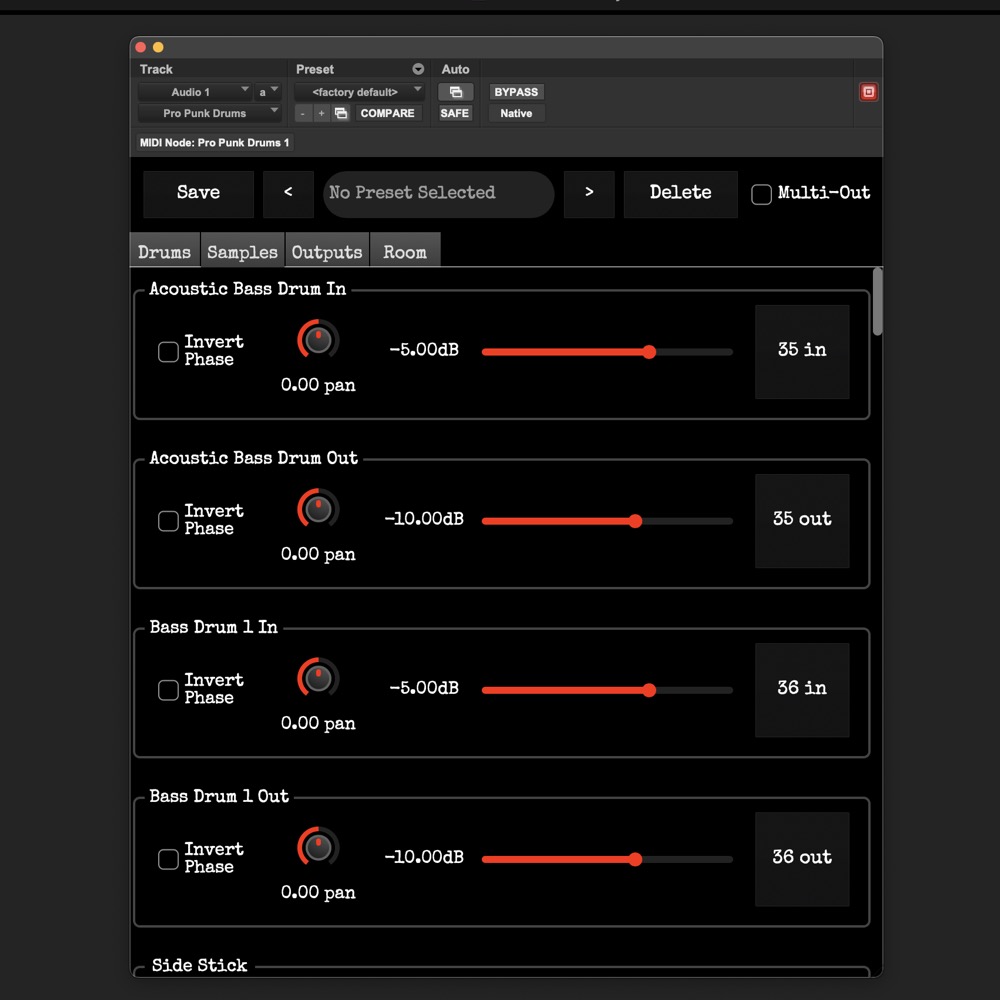1000x1000 pixels.
Task: Toggle Invert Phase for Acoustic Bass Drum In
Action: (168, 351)
